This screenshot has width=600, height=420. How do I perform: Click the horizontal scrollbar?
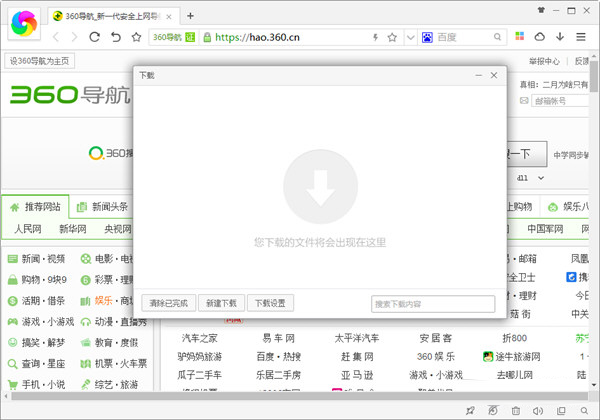click(299, 396)
